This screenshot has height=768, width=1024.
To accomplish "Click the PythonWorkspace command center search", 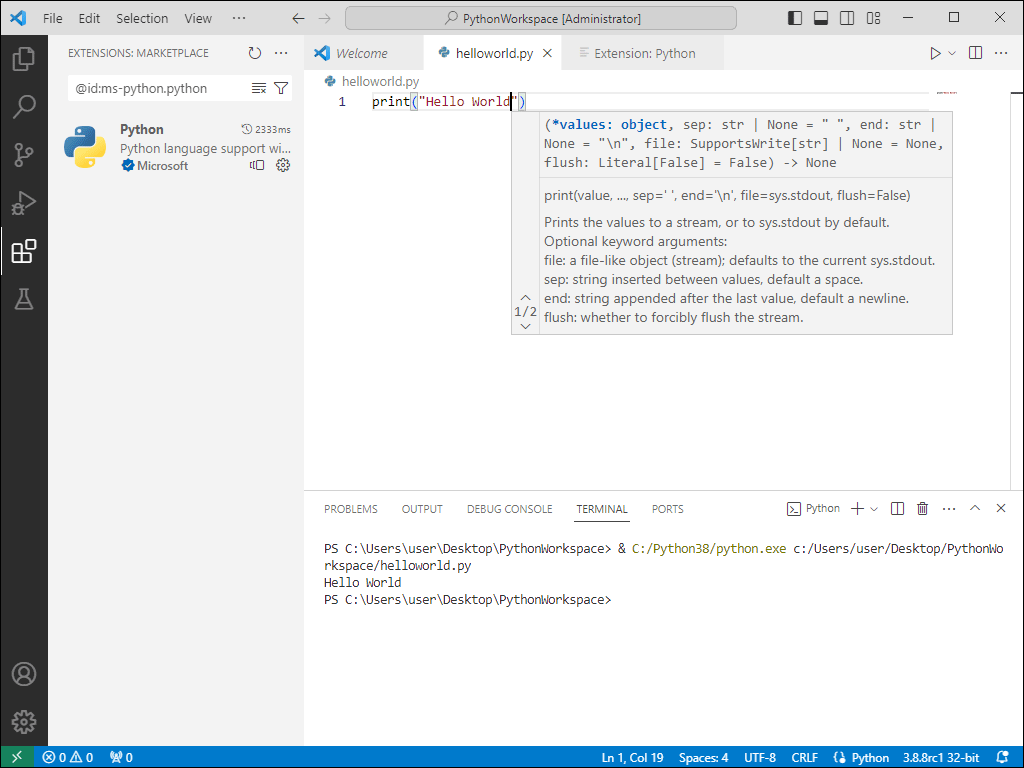I will pyautogui.click(x=541, y=18).
